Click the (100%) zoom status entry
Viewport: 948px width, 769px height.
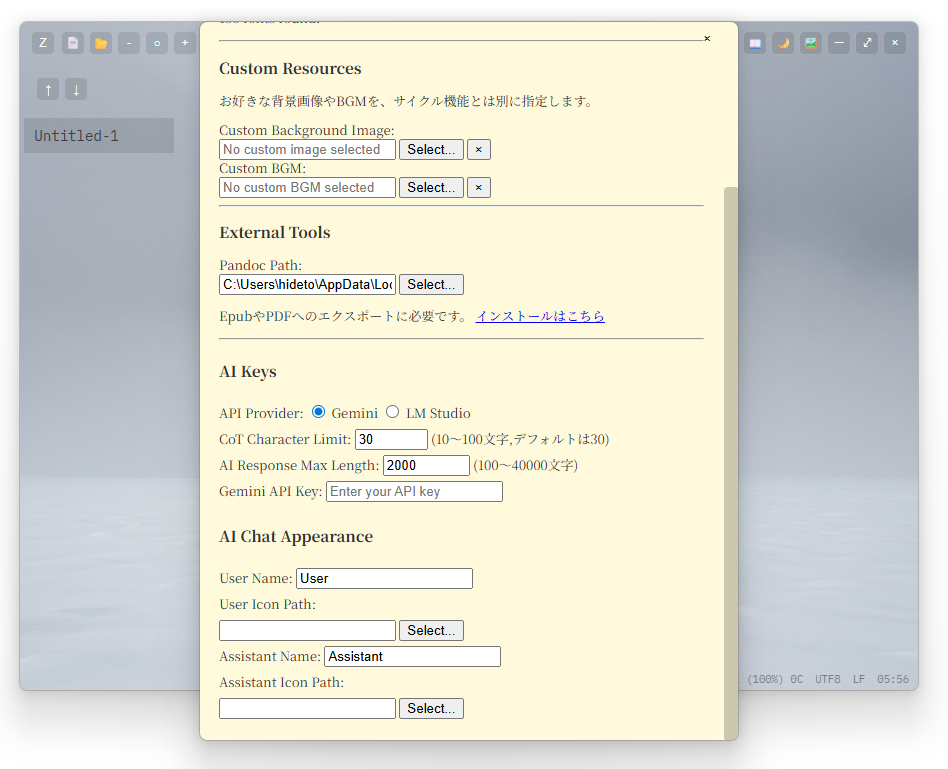(x=765, y=679)
